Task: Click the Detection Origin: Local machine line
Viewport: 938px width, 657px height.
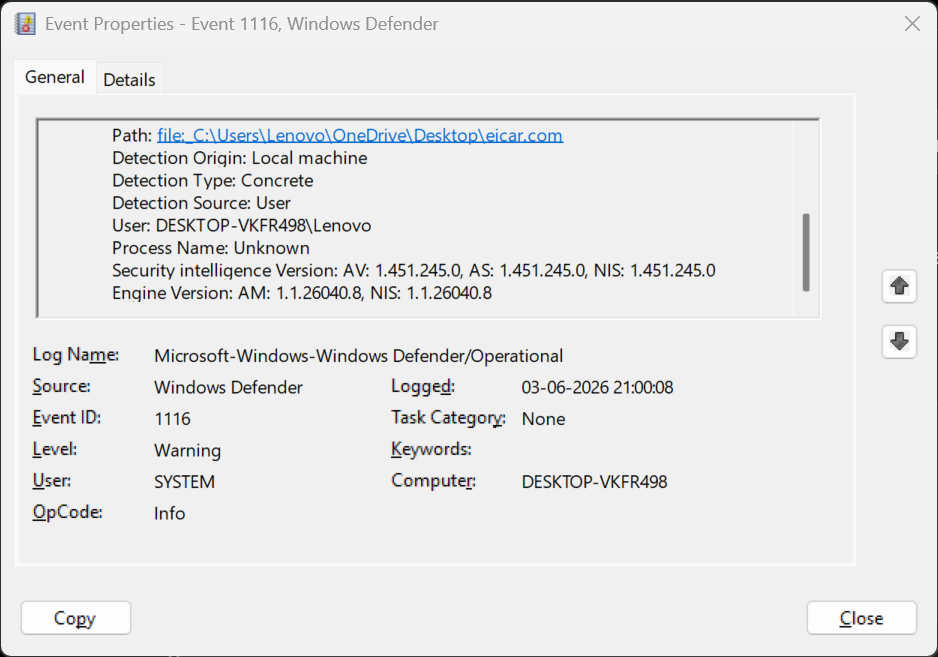Action: (239, 158)
